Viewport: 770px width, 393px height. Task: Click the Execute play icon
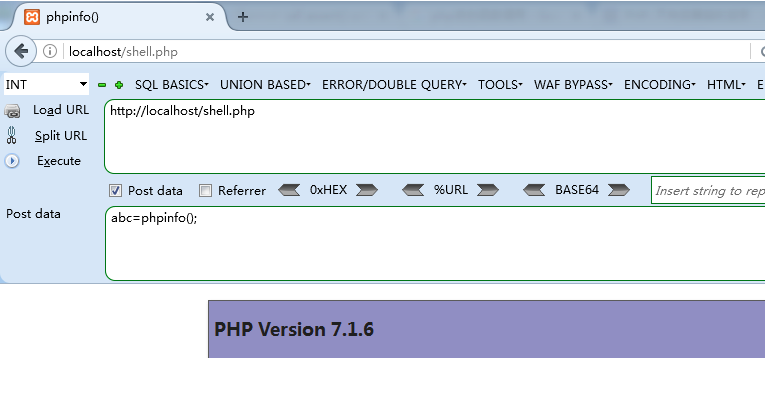click(x=12, y=161)
